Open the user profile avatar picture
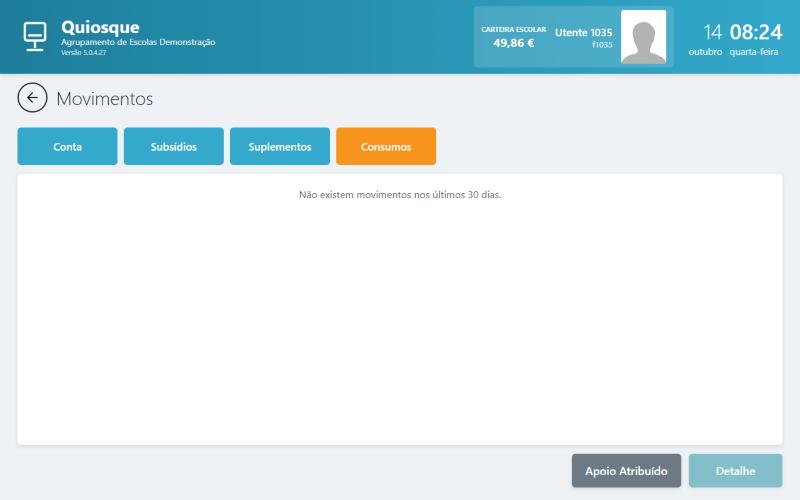 tap(643, 37)
